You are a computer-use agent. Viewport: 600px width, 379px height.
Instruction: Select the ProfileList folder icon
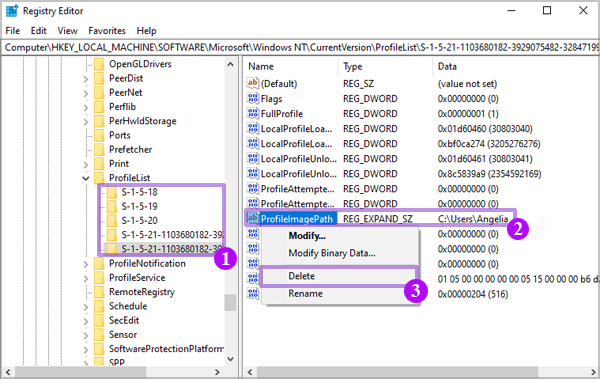click(x=99, y=178)
